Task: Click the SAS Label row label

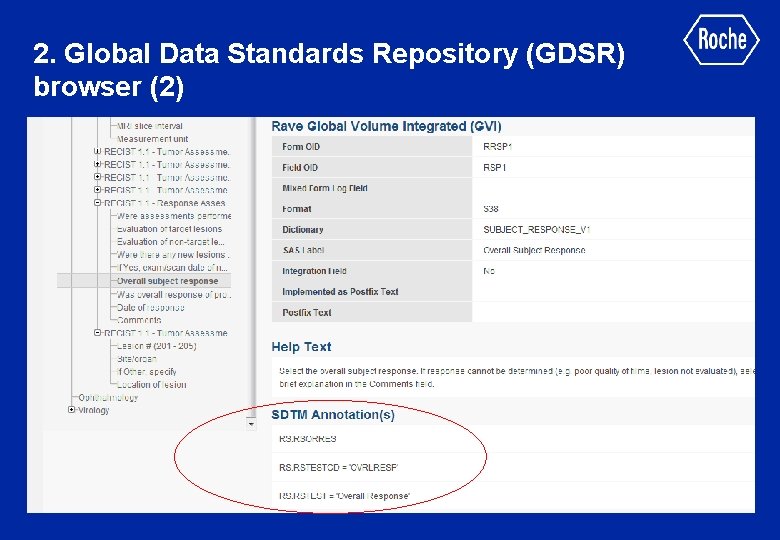Action: [303, 250]
